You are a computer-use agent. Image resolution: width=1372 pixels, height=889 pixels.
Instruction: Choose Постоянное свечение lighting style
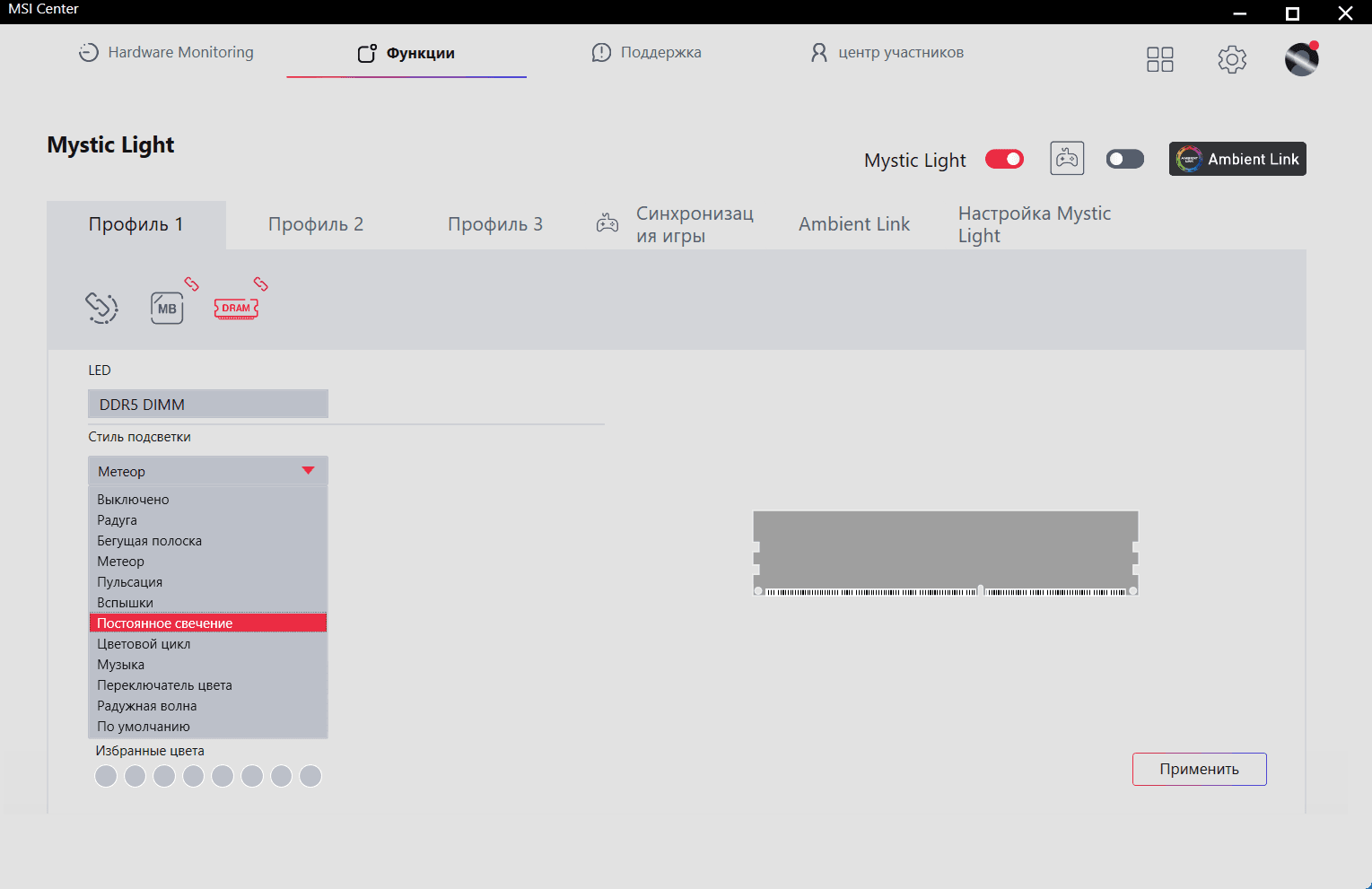click(x=208, y=623)
